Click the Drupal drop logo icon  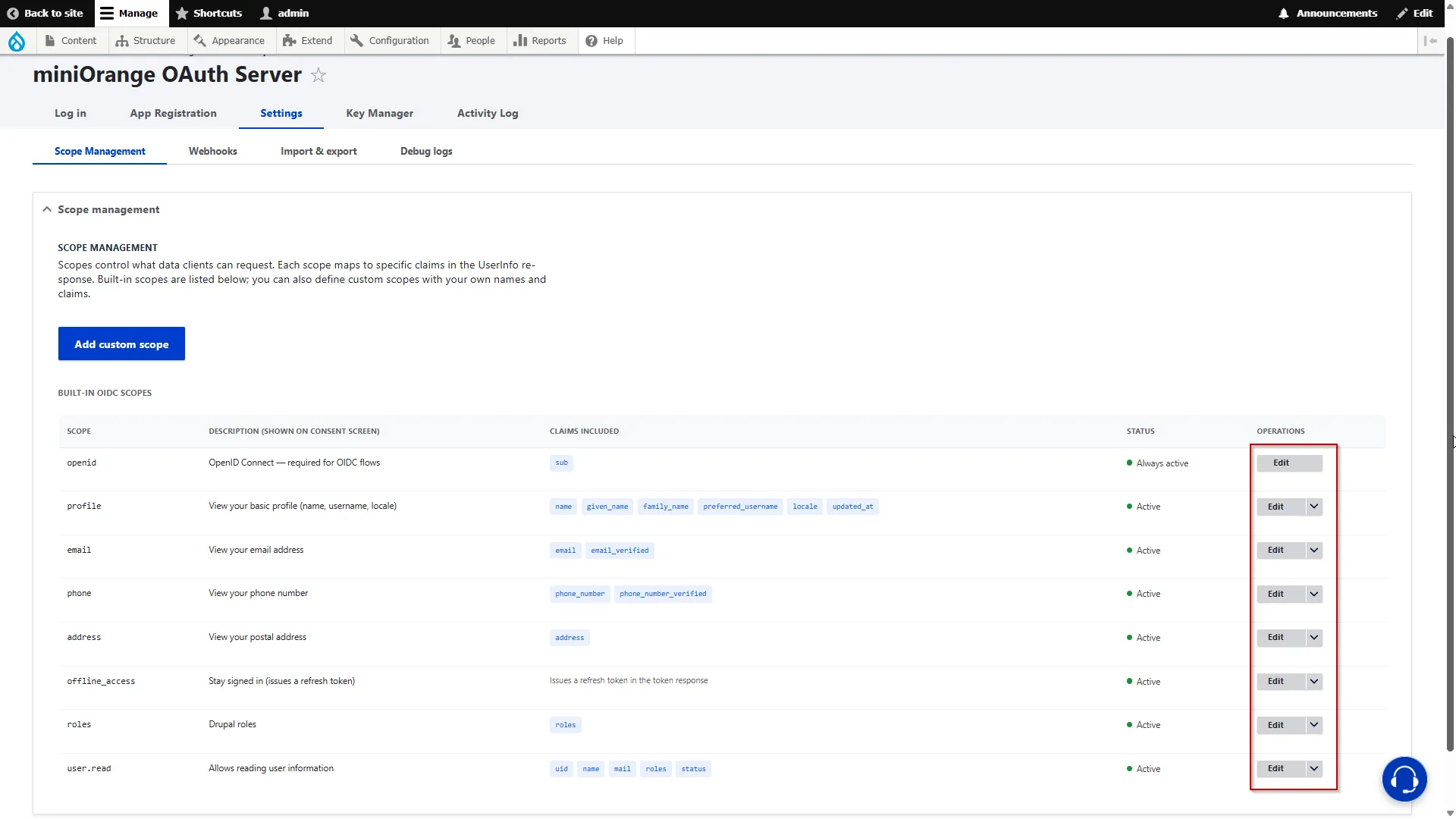(x=17, y=41)
